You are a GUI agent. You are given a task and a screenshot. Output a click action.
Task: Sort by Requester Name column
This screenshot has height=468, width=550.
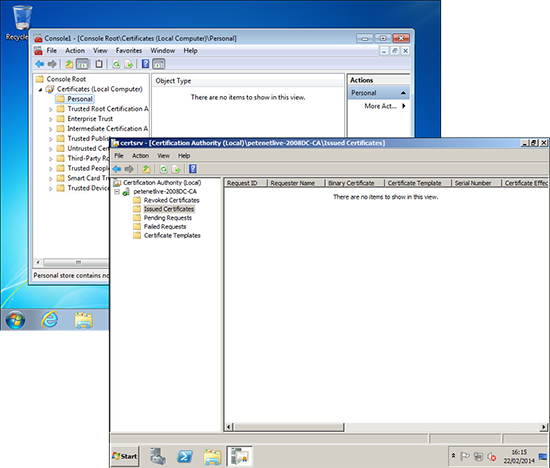tap(296, 183)
